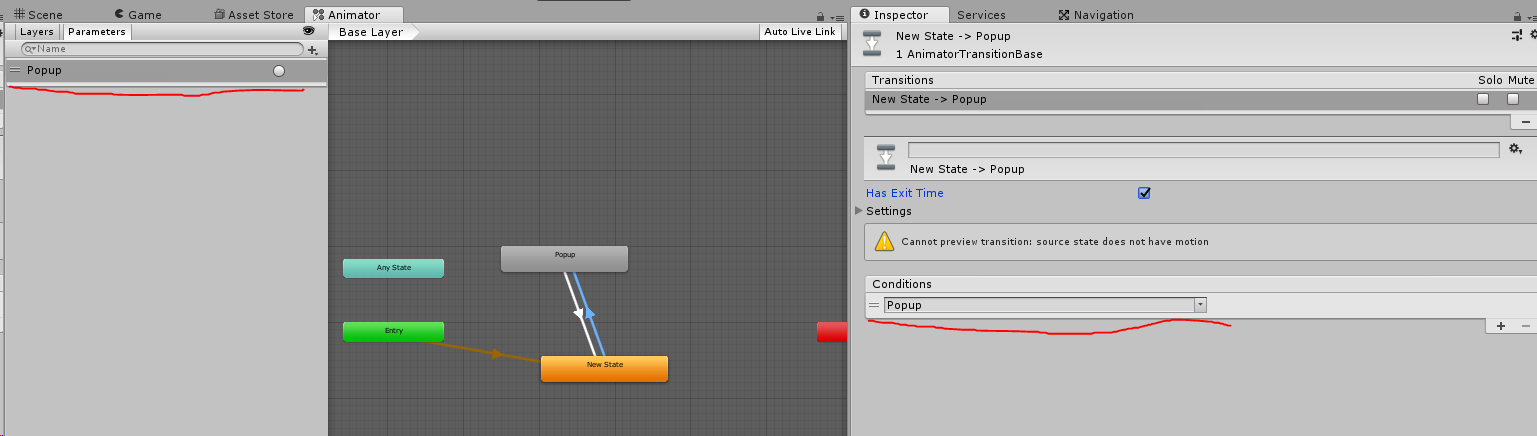1537x436 pixels.
Task: Select Entry to New State transition arrow
Action: coord(495,352)
